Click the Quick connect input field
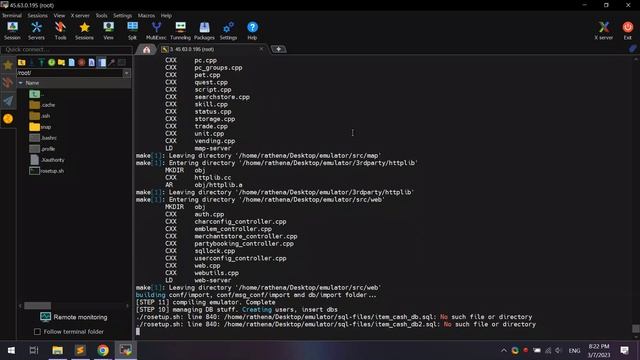The width and height of the screenshot is (640, 360). tap(67, 49)
